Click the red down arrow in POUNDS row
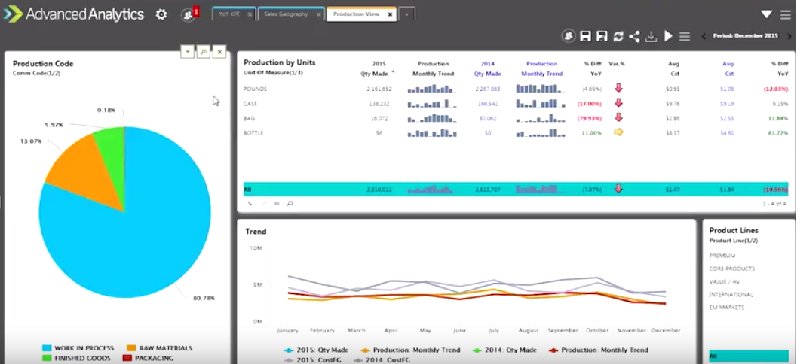The image size is (796, 364). [618, 88]
